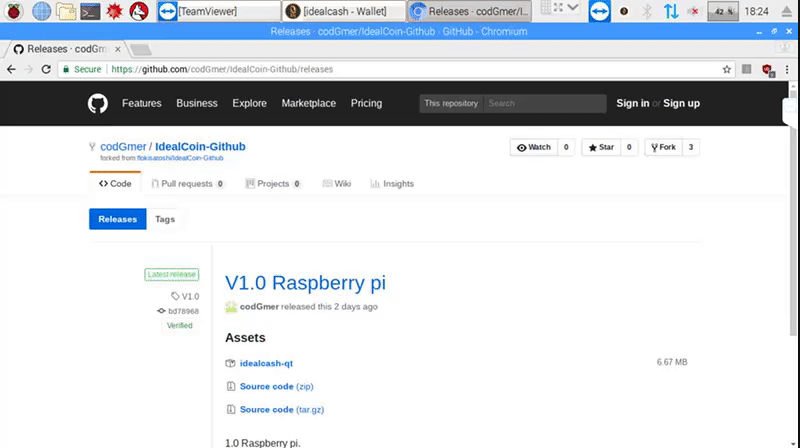Click the taskbar clock 18:24
Screen dimensions: 800x448
(756, 11)
